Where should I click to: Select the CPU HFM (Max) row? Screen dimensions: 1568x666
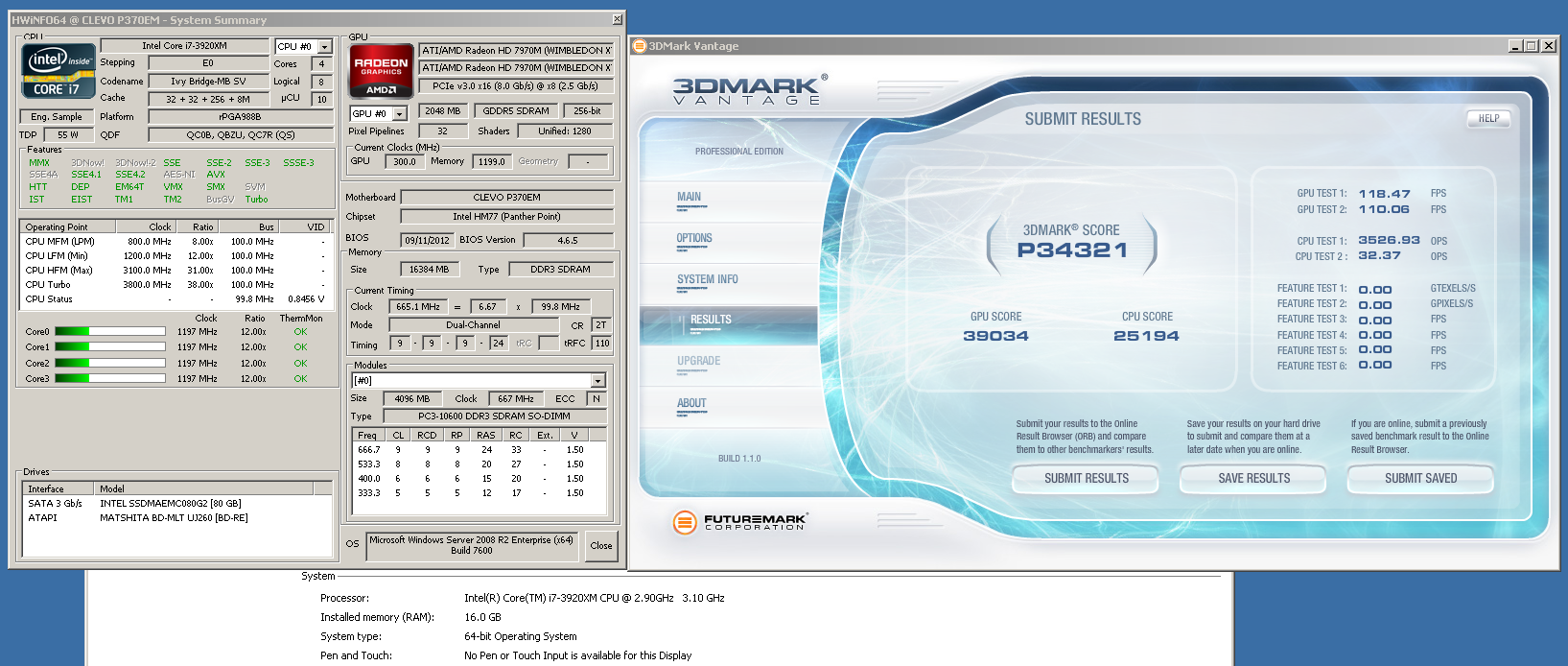point(176,271)
